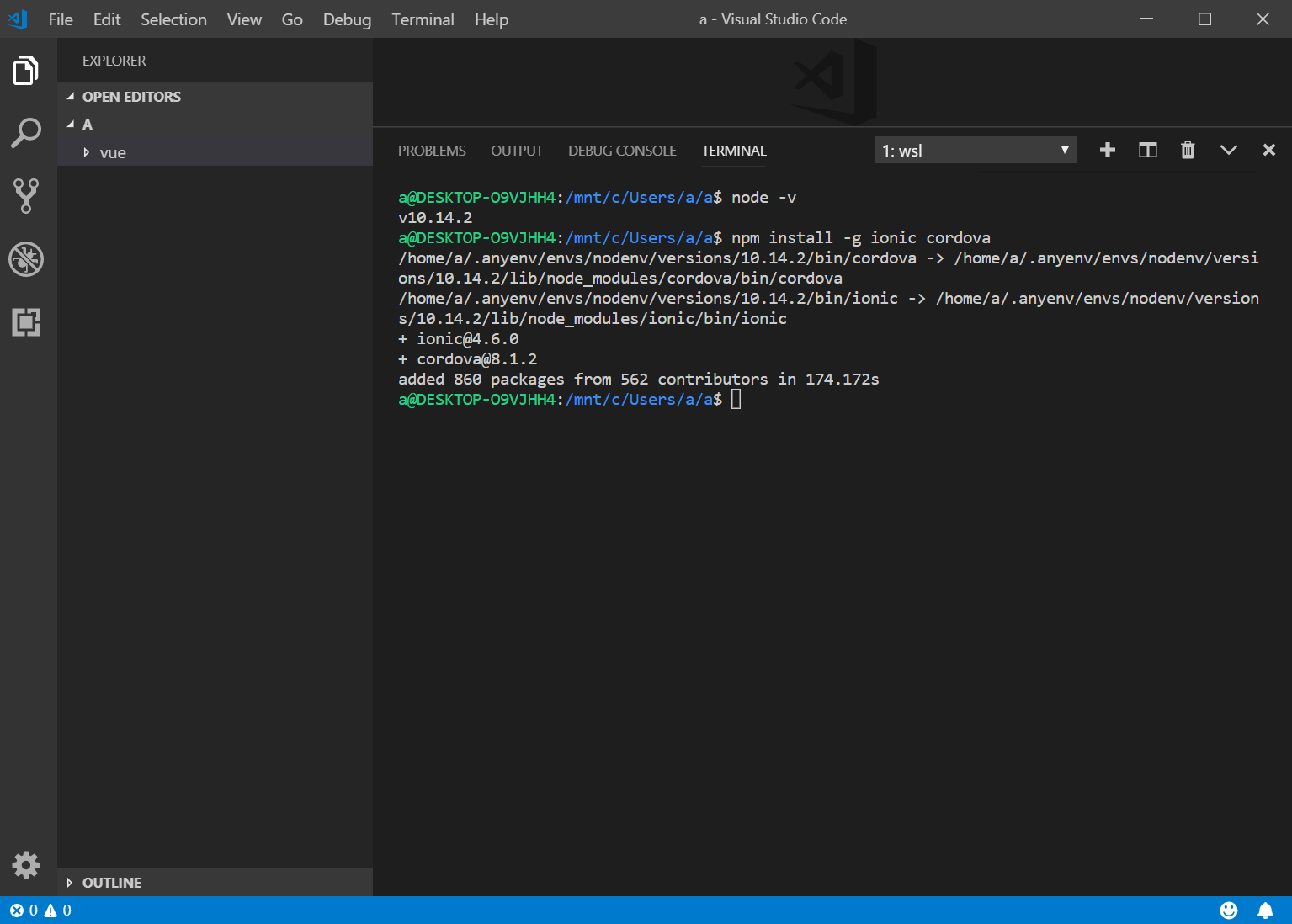The height and width of the screenshot is (924, 1292).
Task: Open the Terminal menu
Action: pos(423,19)
